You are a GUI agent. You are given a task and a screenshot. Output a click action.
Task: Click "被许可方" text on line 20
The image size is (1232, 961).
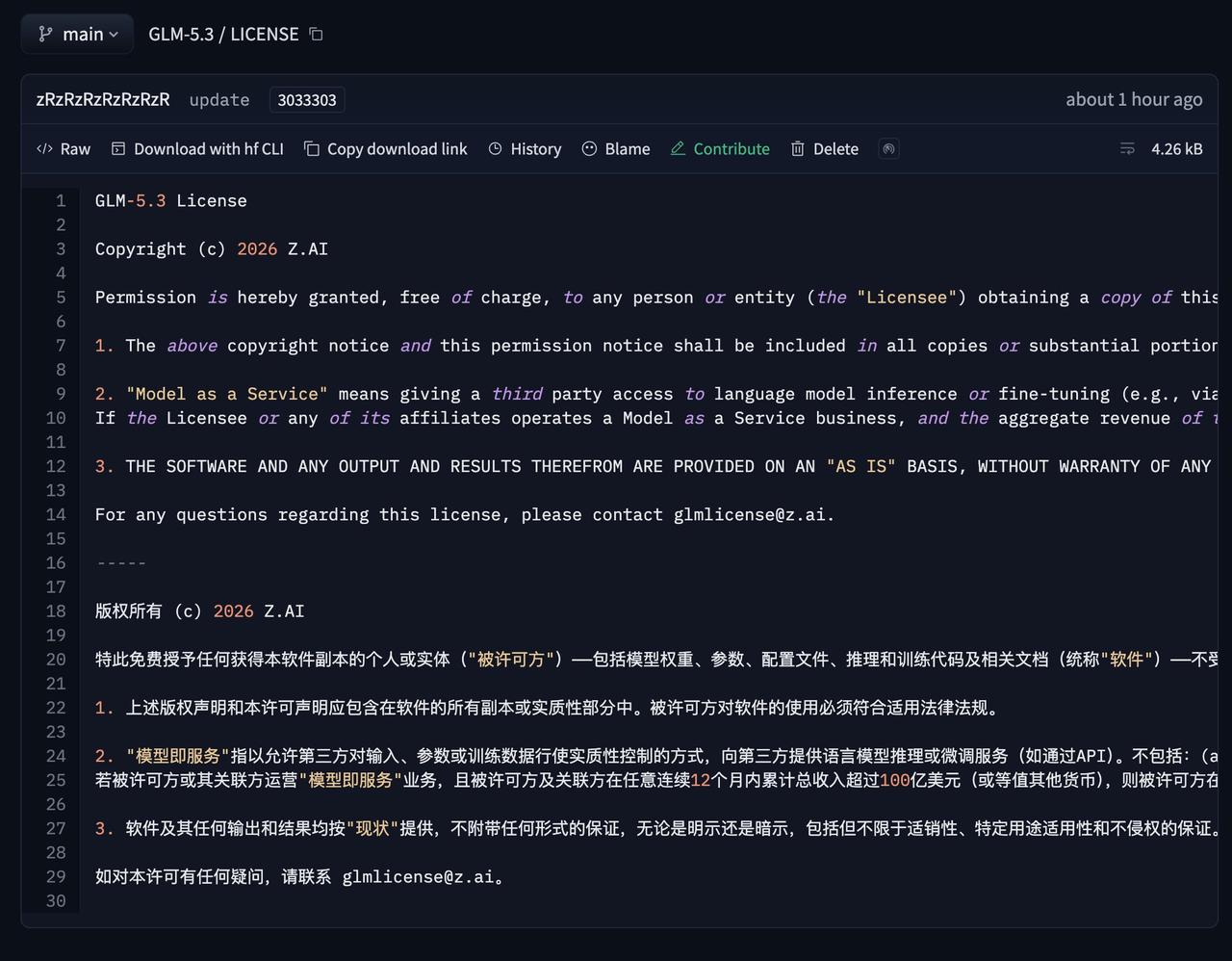click(x=512, y=659)
